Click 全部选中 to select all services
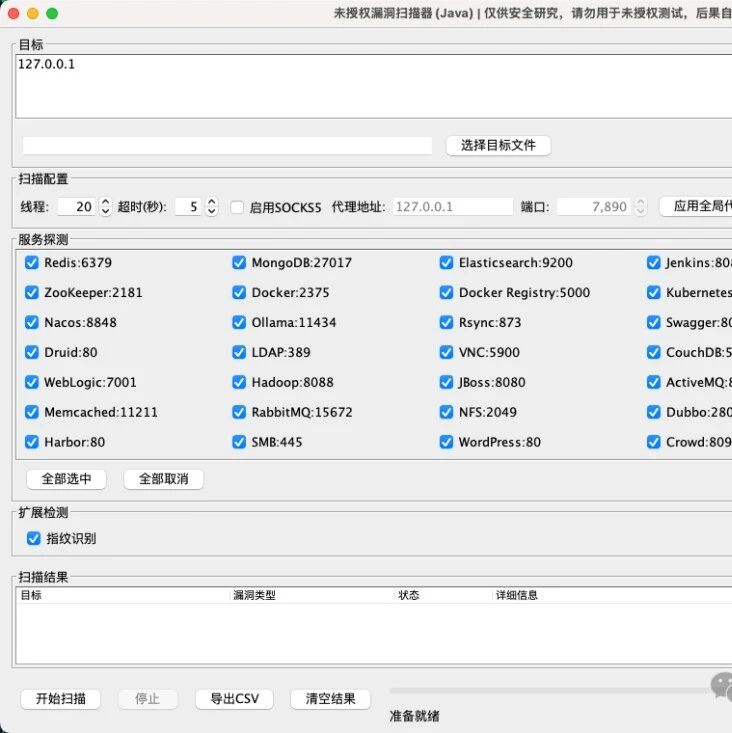 pos(66,479)
